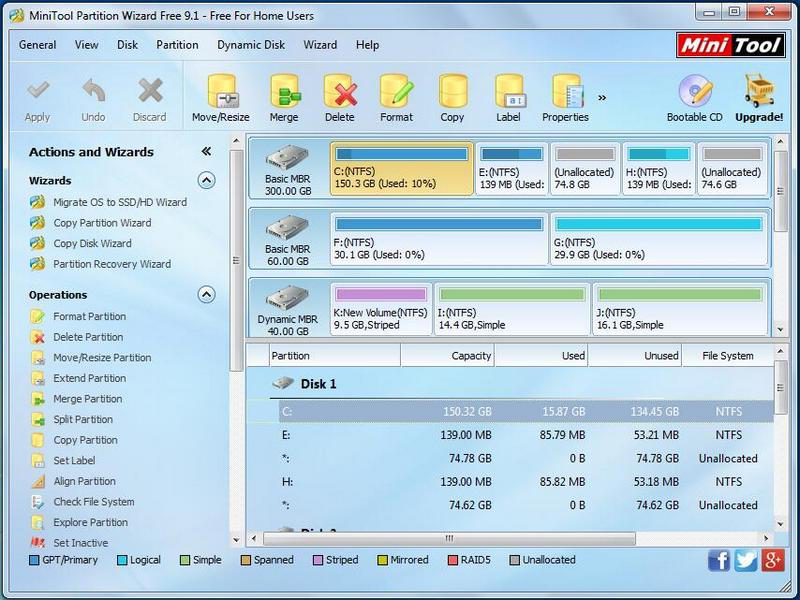Open the Help menu

click(x=367, y=45)
